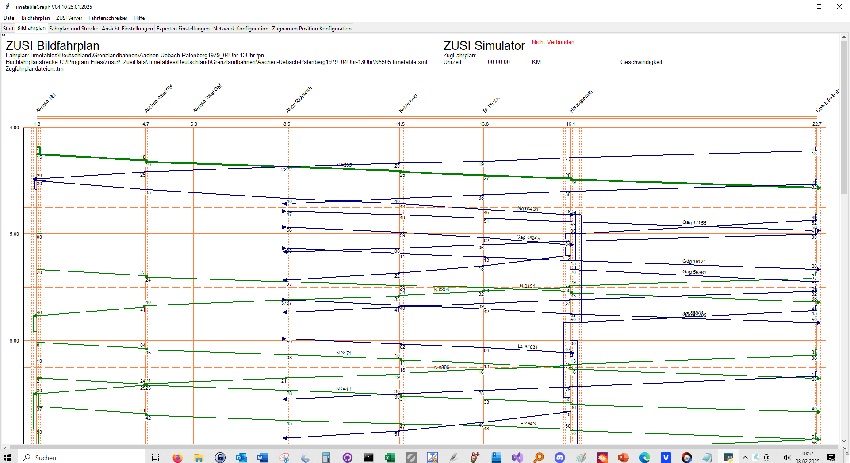Open the Datei menu
This screenshot has height=463, width=850.
click(9, 18)
